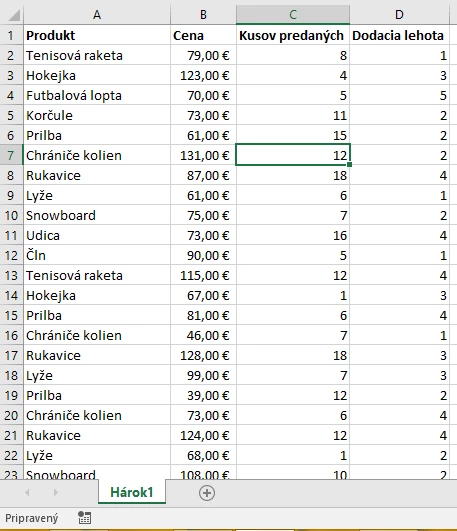
Task: Select the price cell 131,00 €
Action: pyautogui.click(x=203, y=155)
